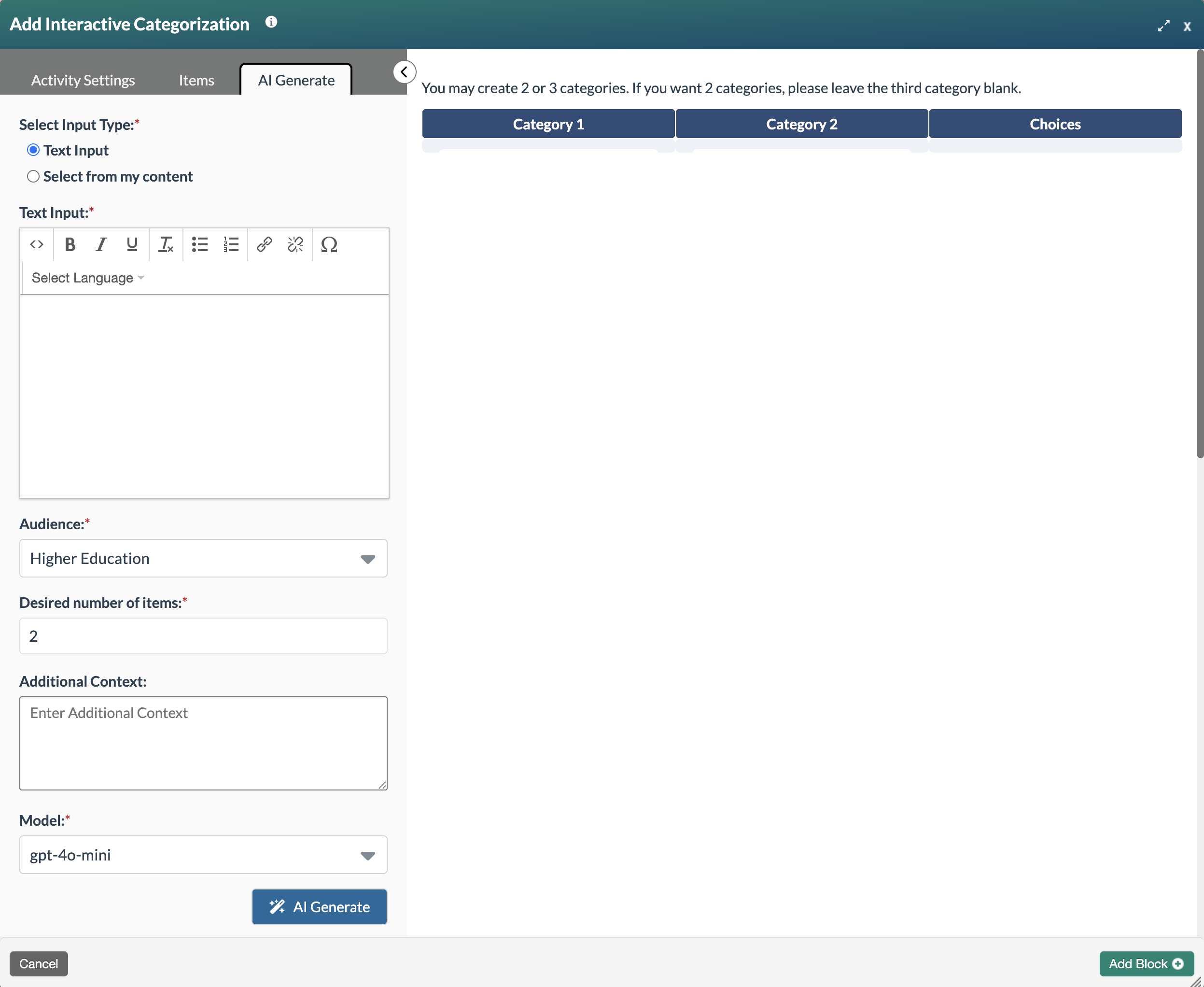Expand the dialog to full screen
The width and height of the screenshot is (1204, 987).
[1163, 26]
